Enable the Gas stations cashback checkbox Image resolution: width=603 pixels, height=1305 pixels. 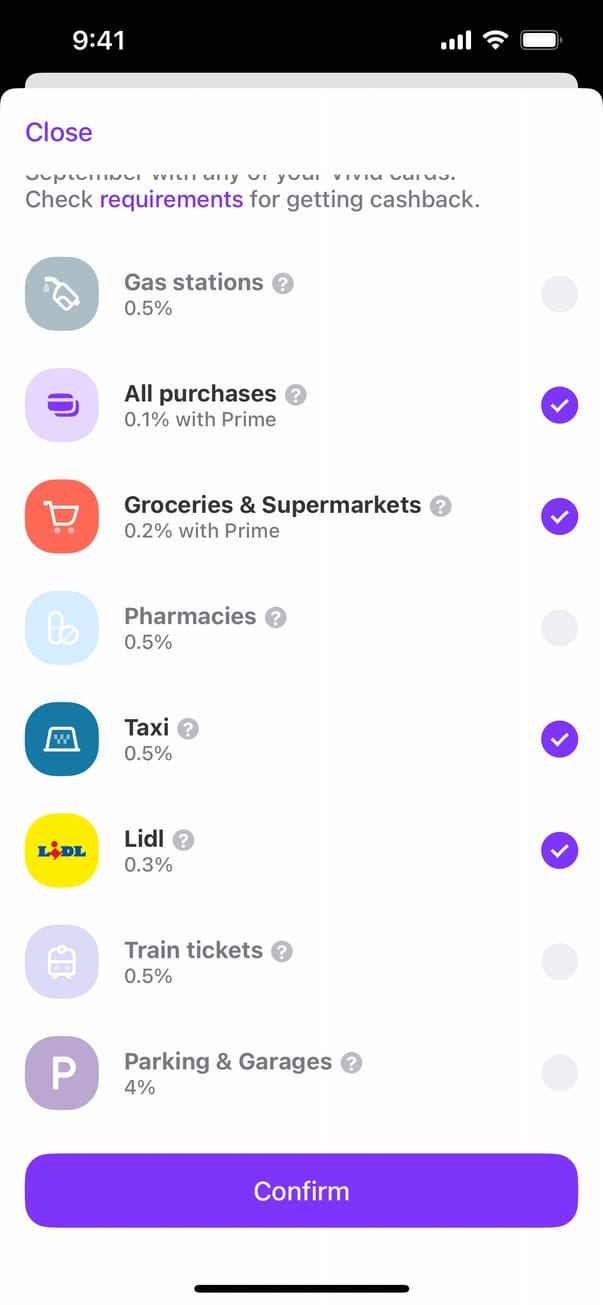559,294
